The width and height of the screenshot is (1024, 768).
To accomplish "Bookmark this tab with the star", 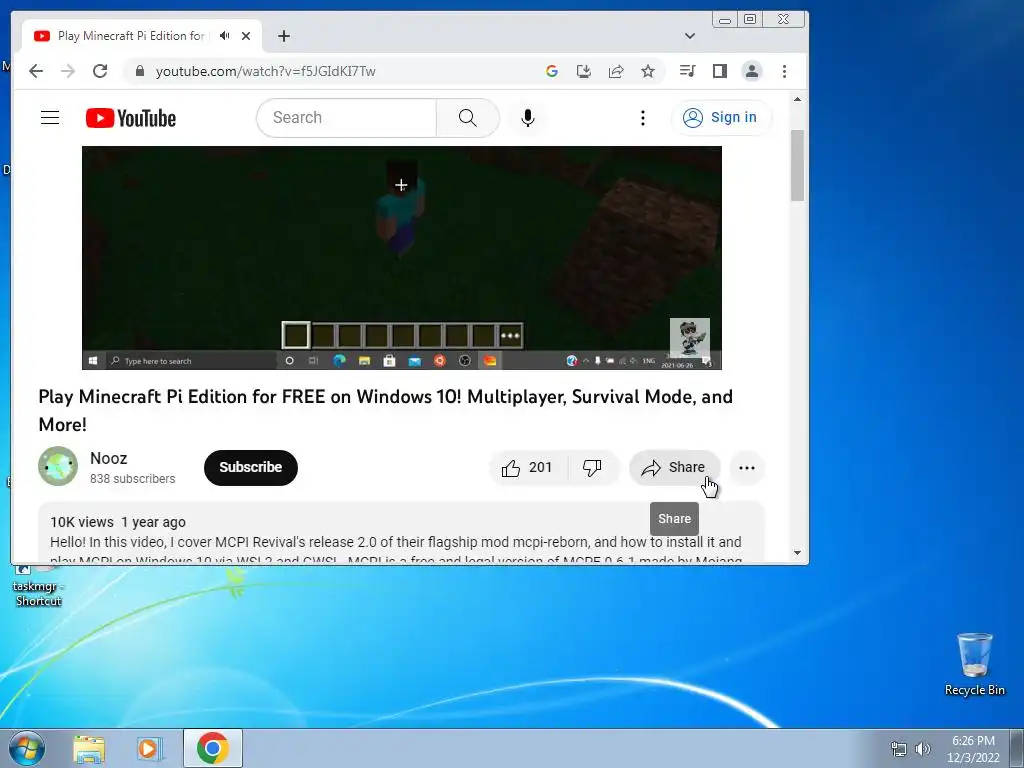I will (648, 71).
